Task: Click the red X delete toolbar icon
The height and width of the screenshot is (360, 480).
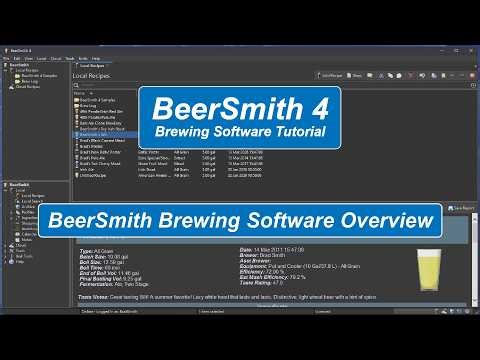Action: (411, 76)
